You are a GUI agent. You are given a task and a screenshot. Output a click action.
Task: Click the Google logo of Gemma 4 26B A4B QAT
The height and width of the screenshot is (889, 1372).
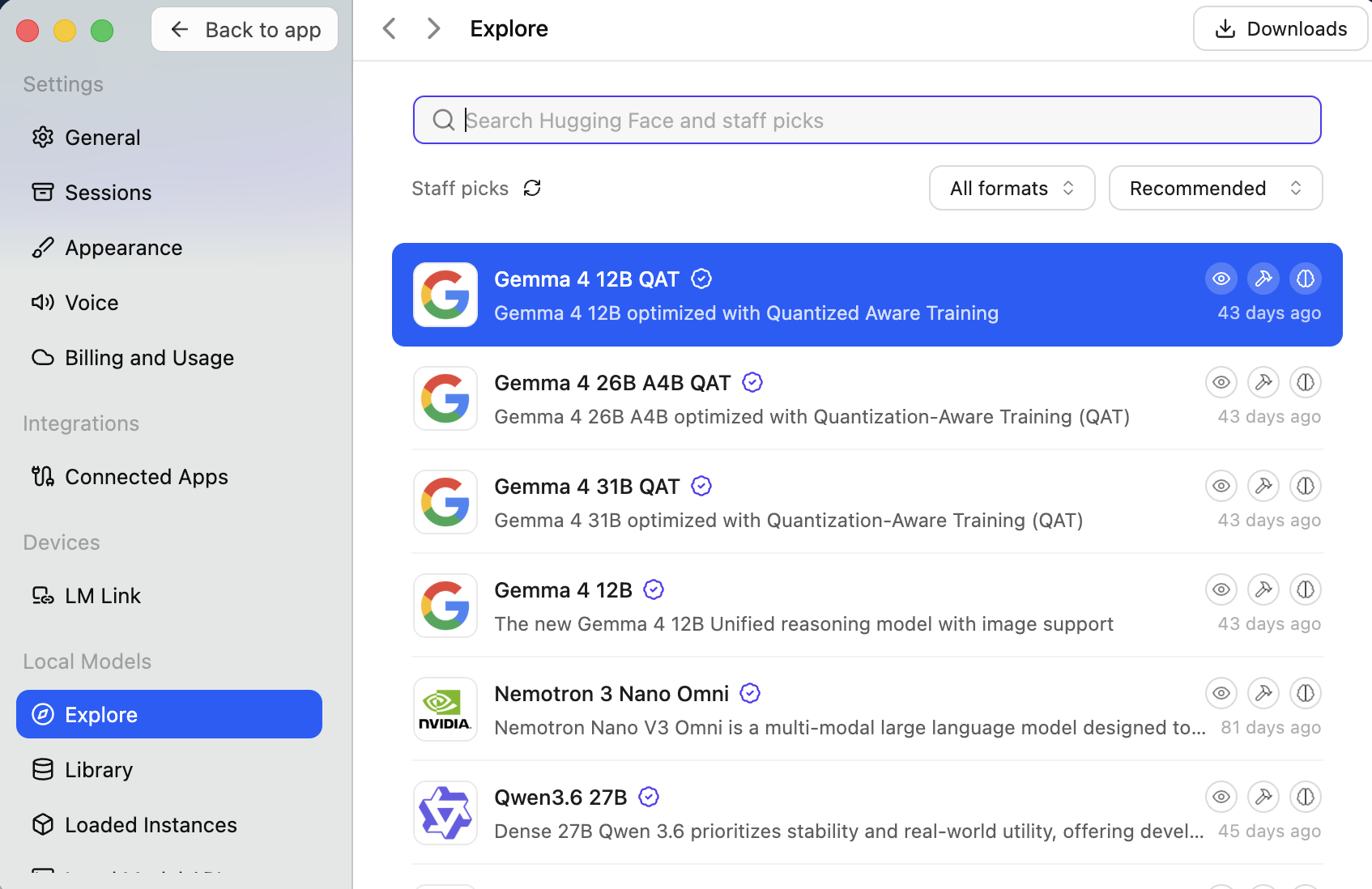point(445,398)
